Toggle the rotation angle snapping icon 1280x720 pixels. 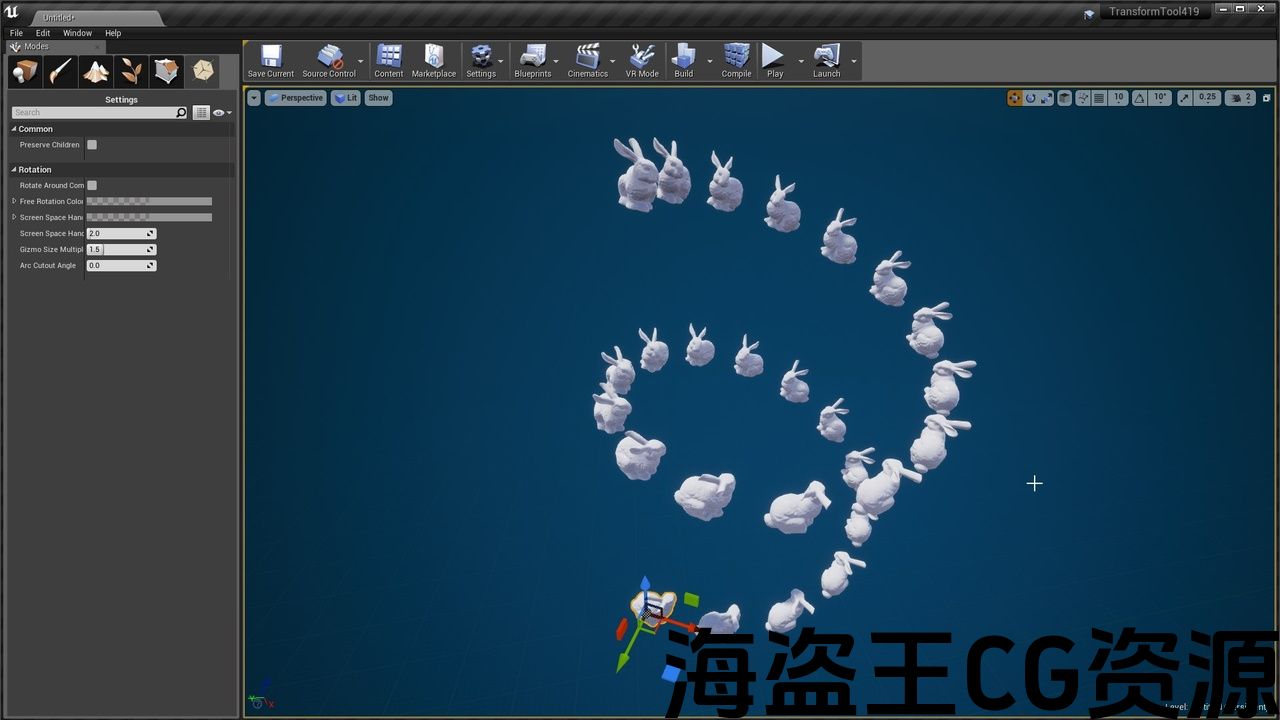point(1141,98)
